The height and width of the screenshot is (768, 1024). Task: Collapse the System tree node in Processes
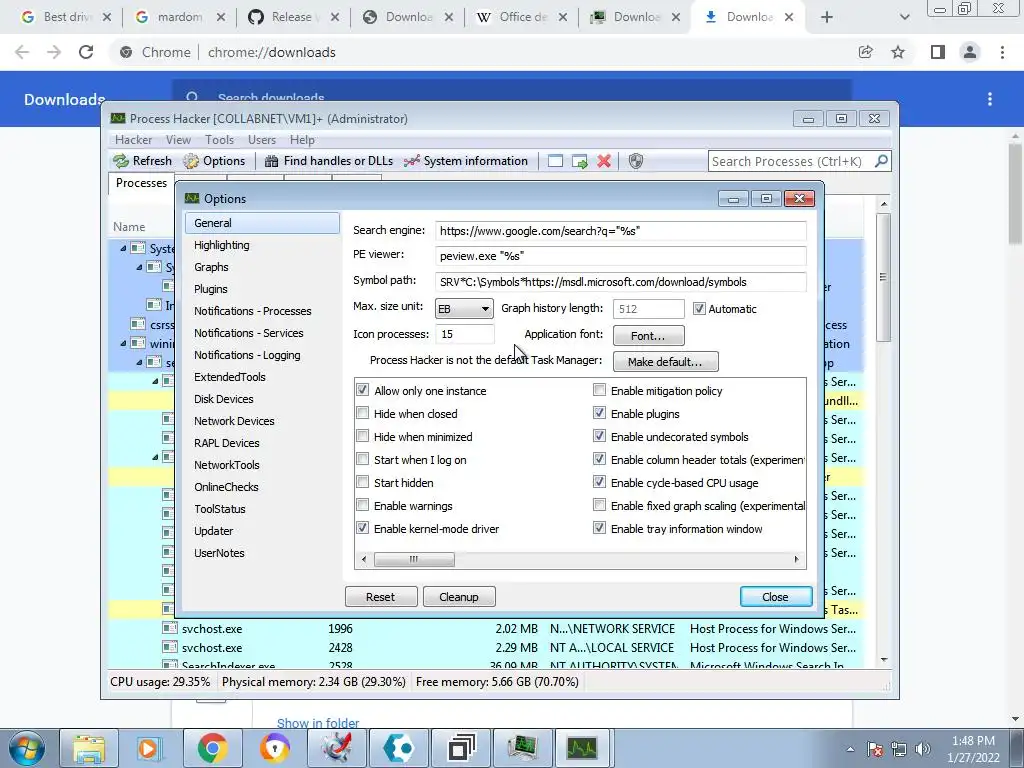(x=123, y=248)
